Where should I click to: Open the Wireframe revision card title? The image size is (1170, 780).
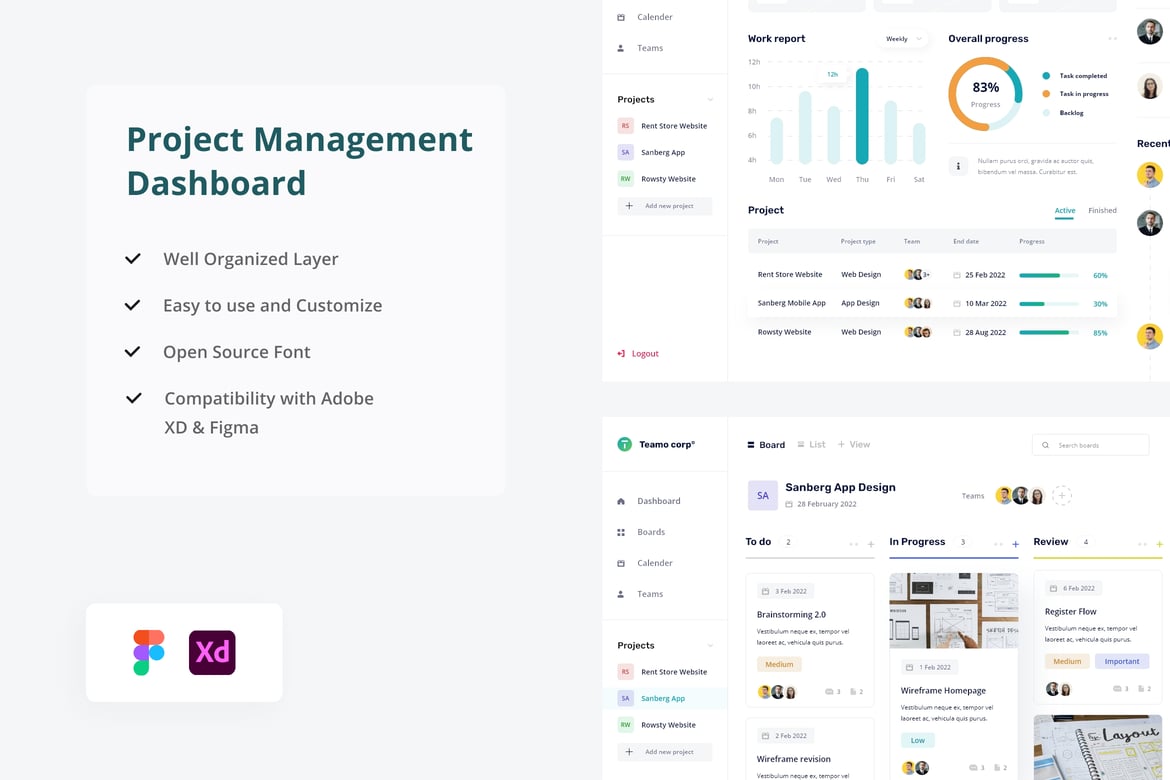(793, 759)
